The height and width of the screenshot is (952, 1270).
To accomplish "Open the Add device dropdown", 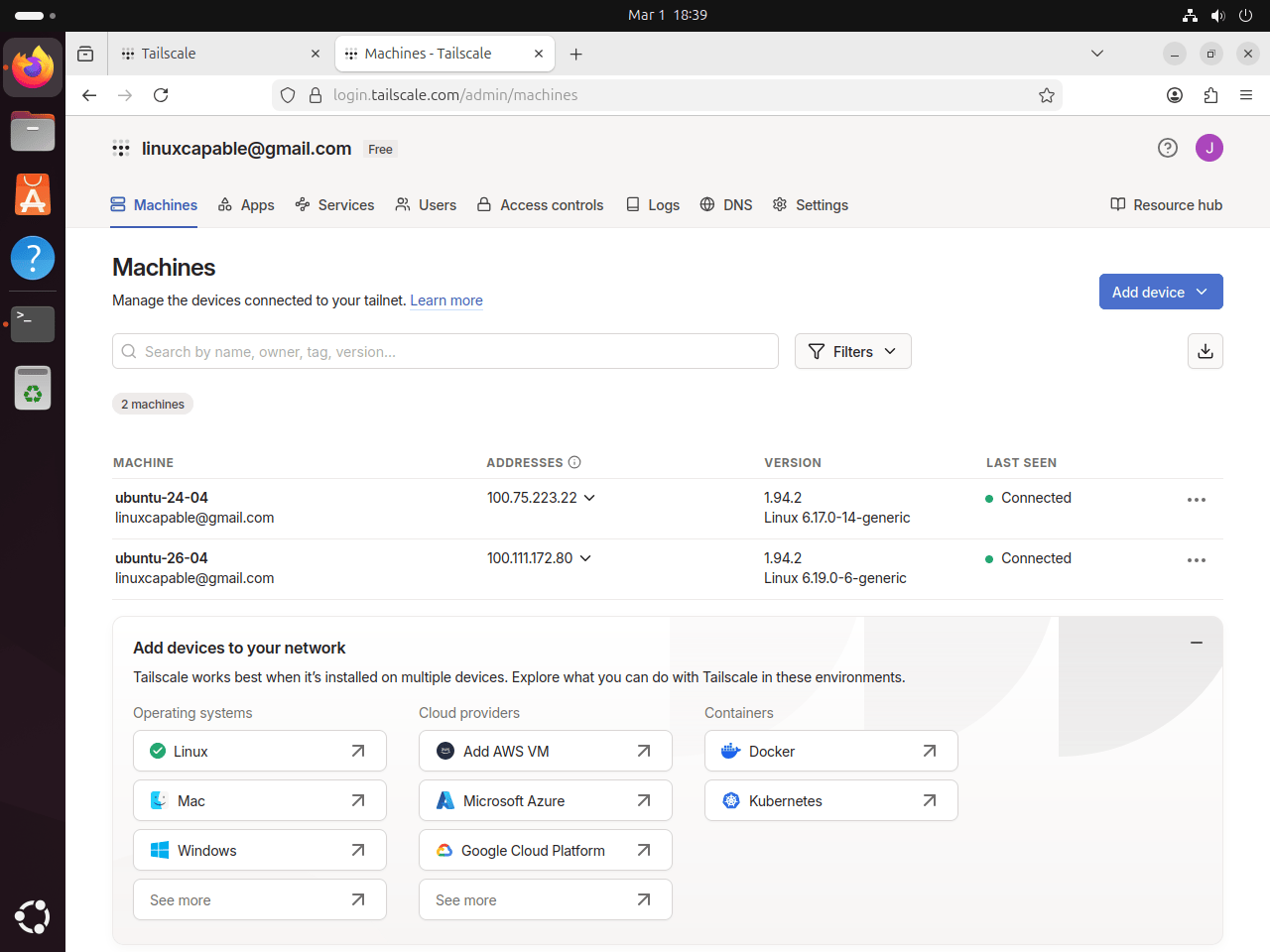I will (1161, 292).
